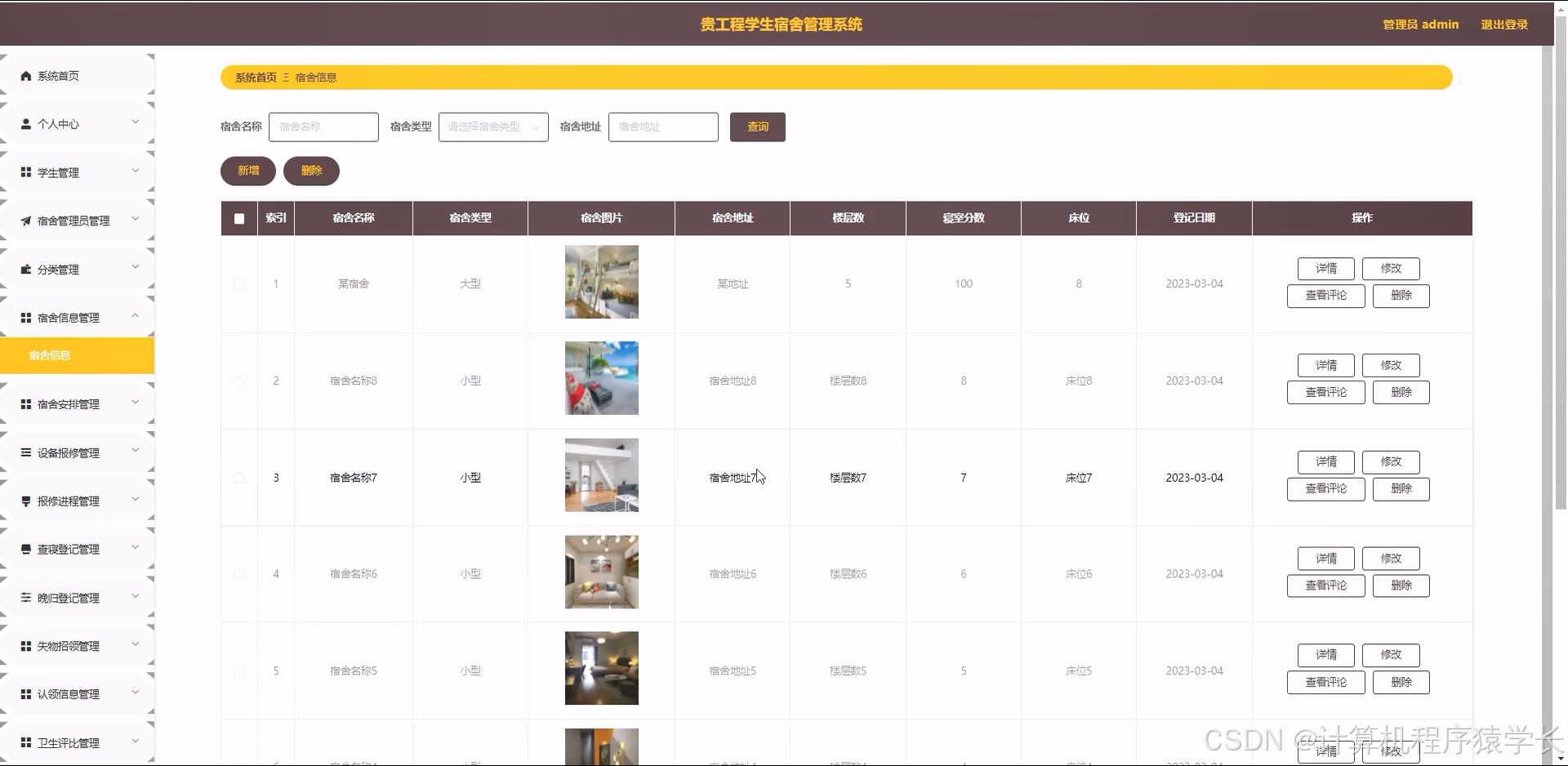Viewport: 1568px width, 766px height.
Task: Click the vertical page scrollbar
Action: (1561, 278)
